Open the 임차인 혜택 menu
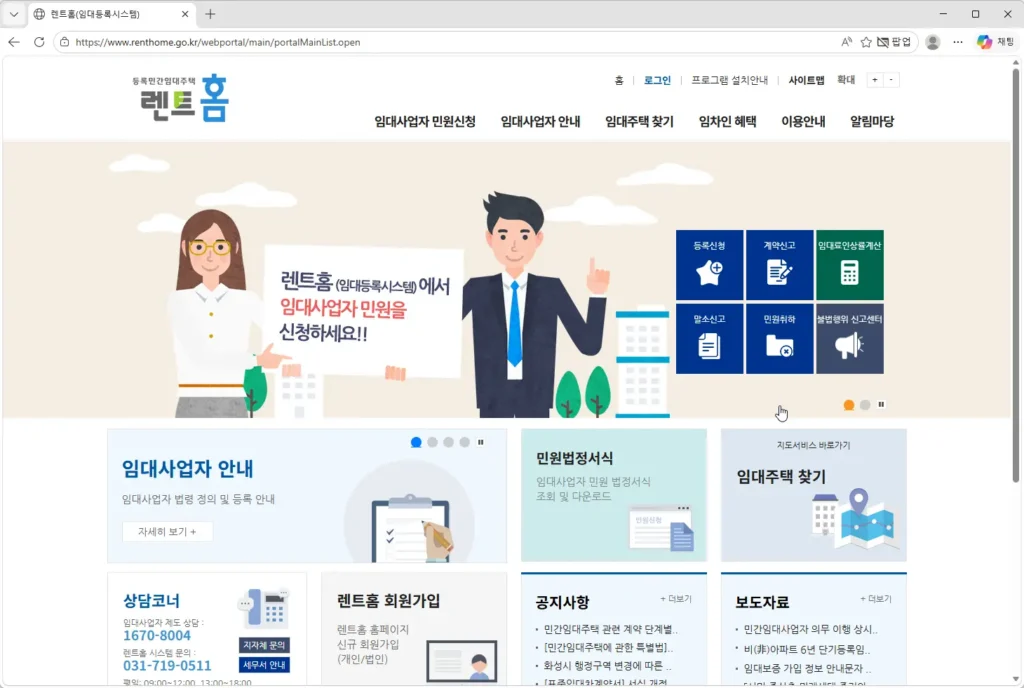1024x688 pixels. [x=728, y=121]
